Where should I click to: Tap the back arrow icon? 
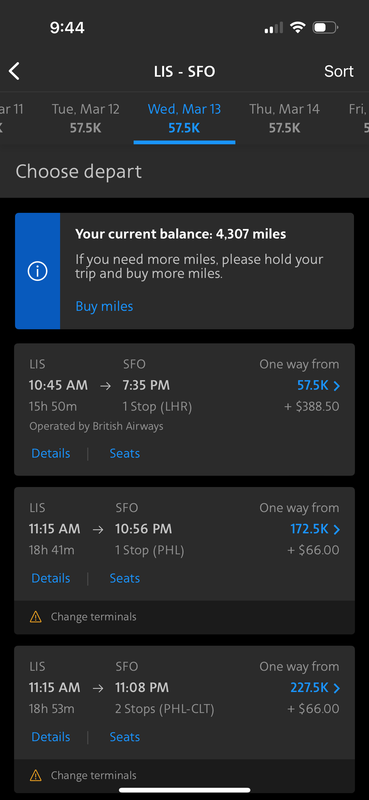(x=14, y=71)
